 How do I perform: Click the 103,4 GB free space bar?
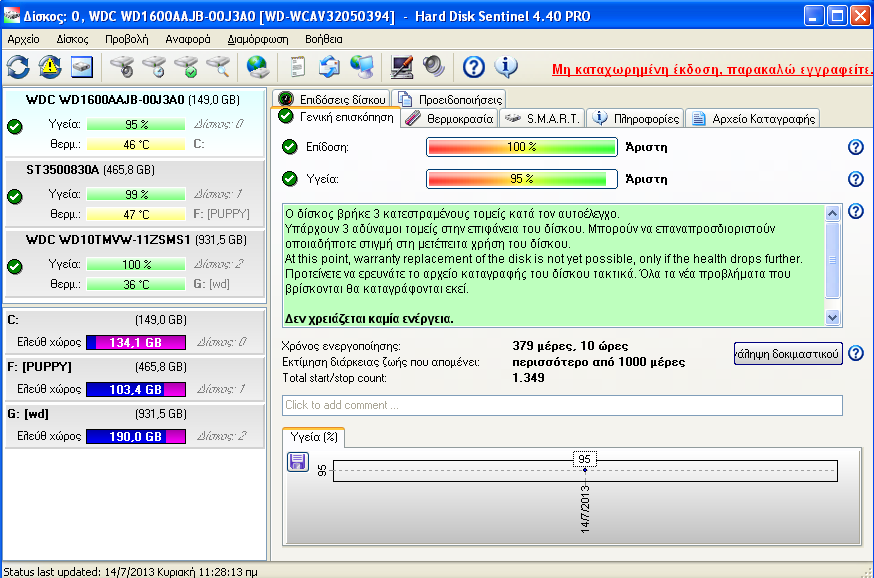pyautogui.click(x=136, y=389)
